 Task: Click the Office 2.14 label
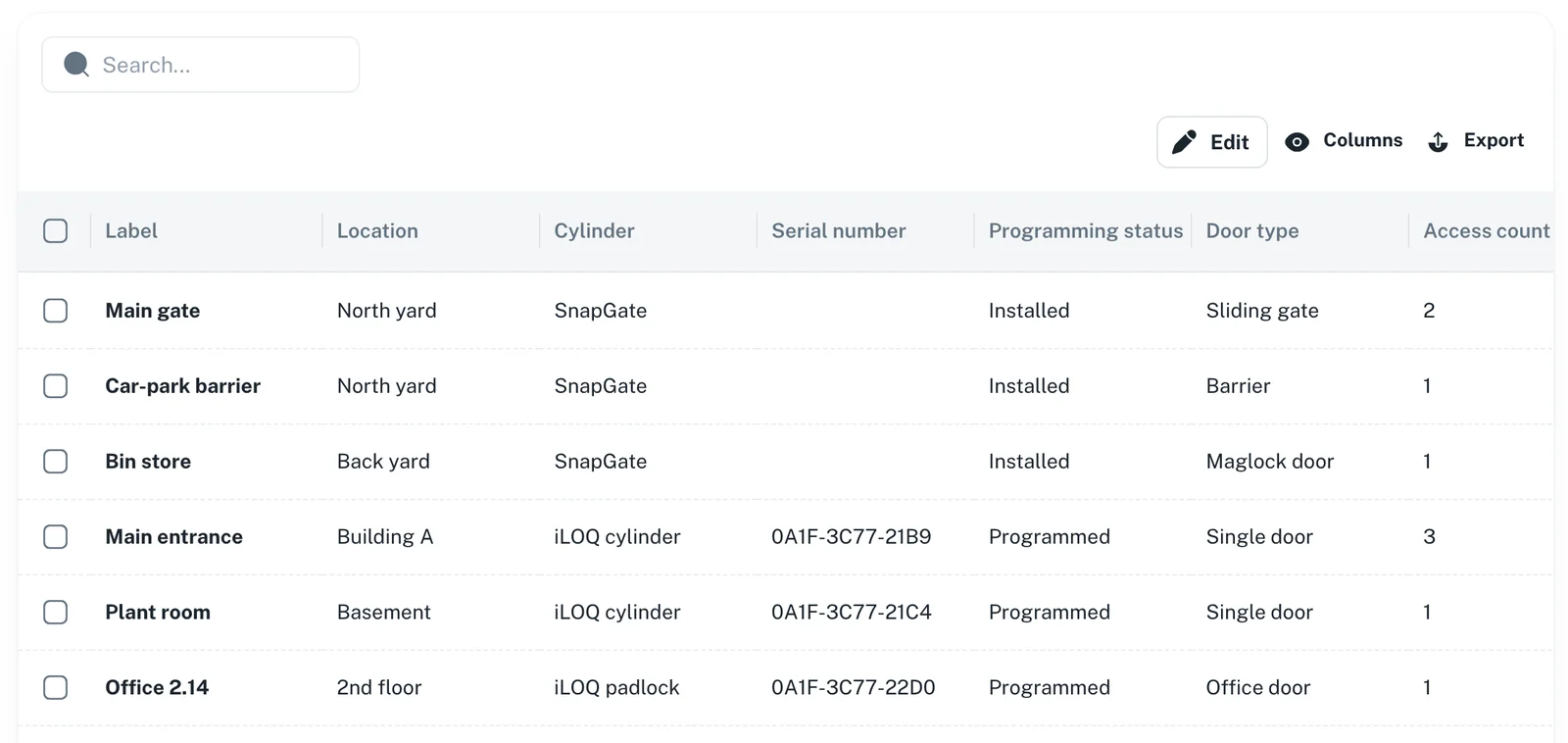coord(157,688)
